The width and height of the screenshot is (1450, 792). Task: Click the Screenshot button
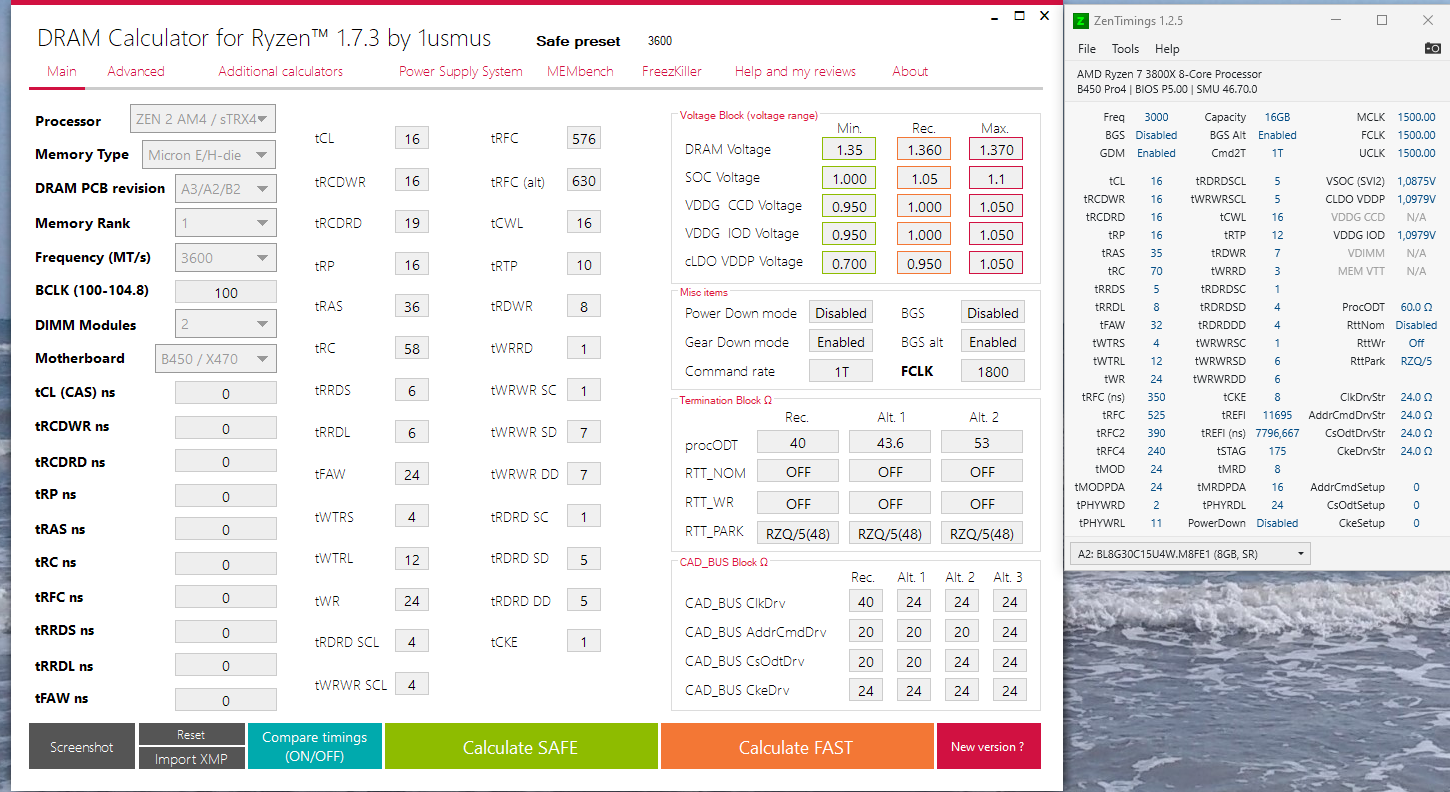pyautogui.click(x=82, y=747)
